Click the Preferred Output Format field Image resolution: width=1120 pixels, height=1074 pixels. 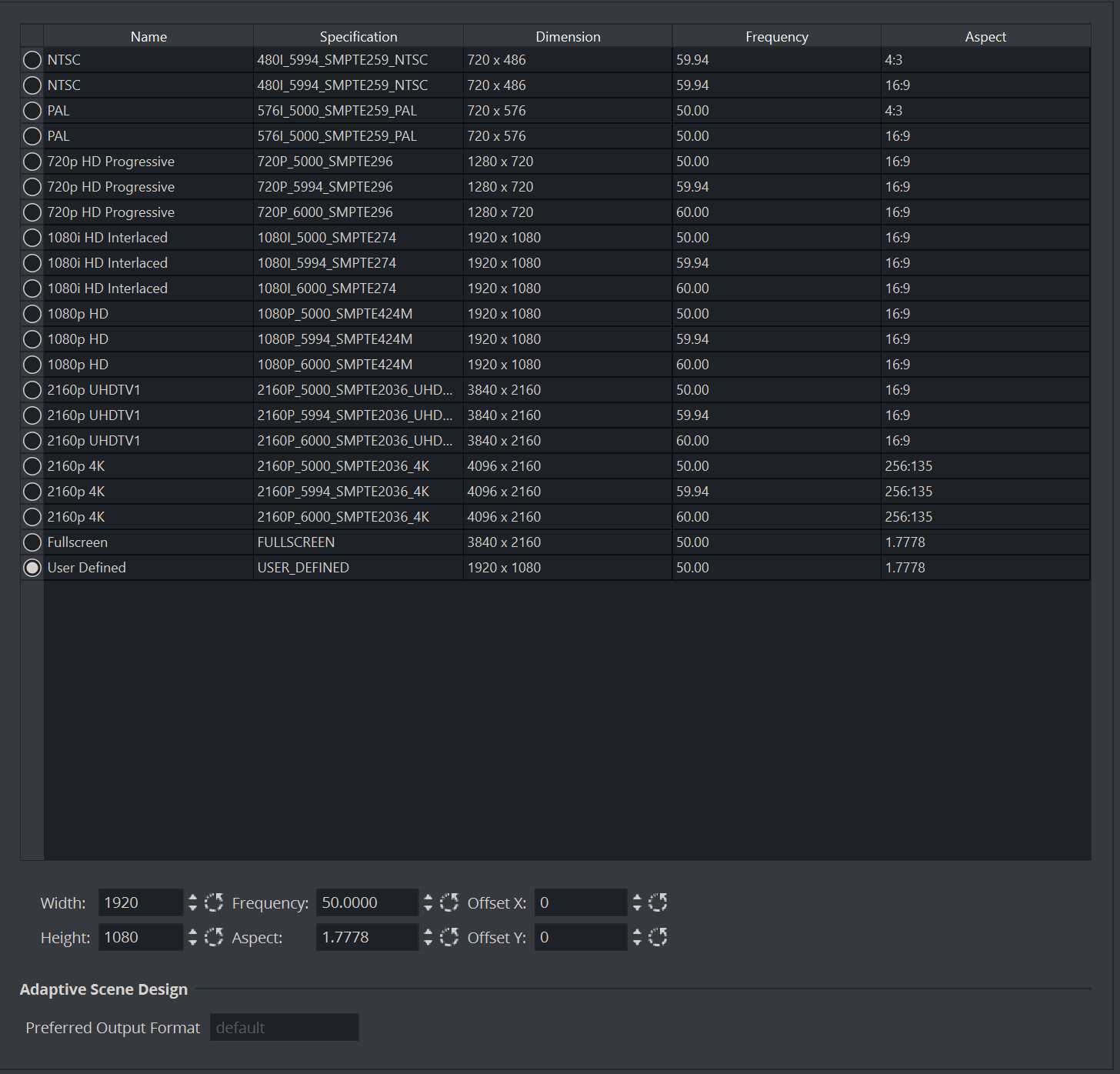coord(285,1027)
